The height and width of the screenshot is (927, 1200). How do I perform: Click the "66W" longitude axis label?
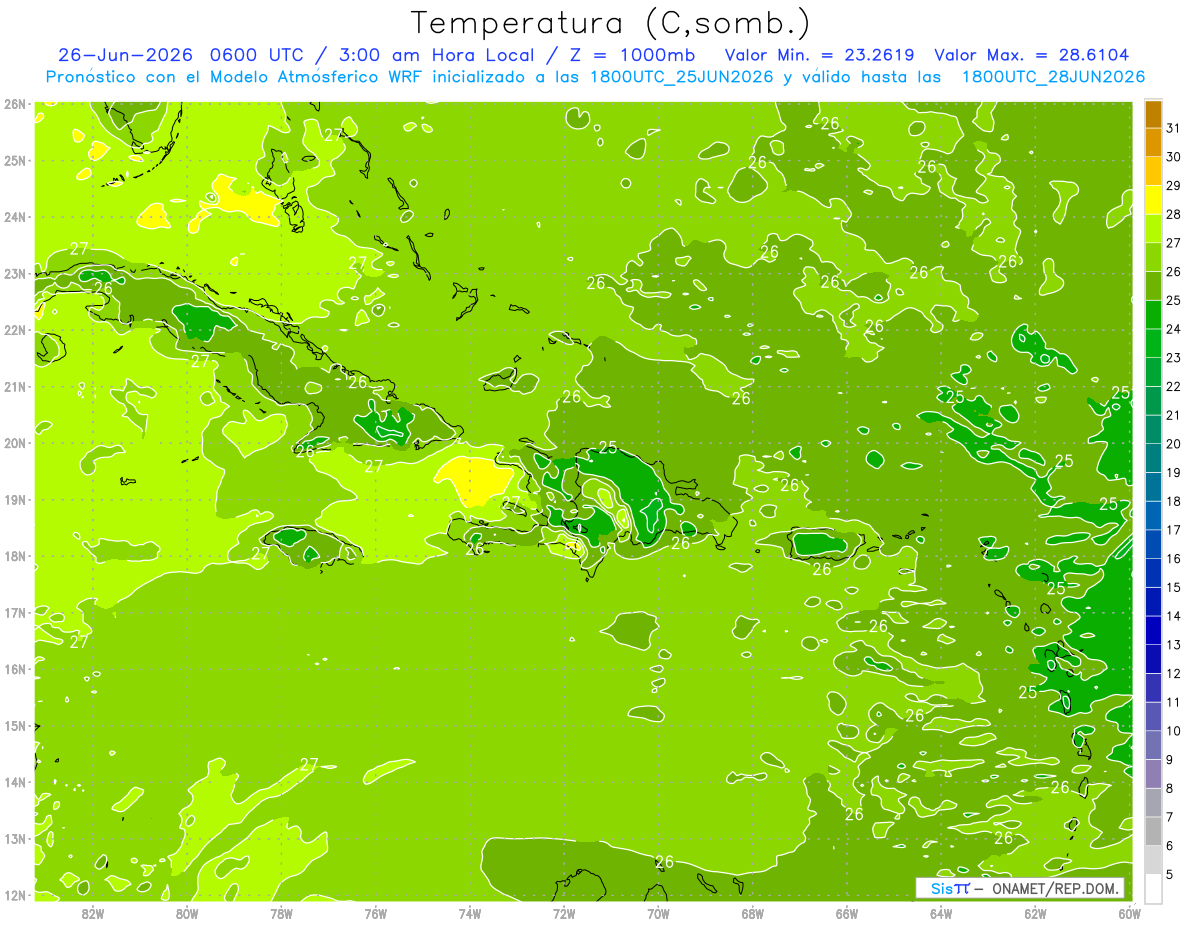point(846,914)
